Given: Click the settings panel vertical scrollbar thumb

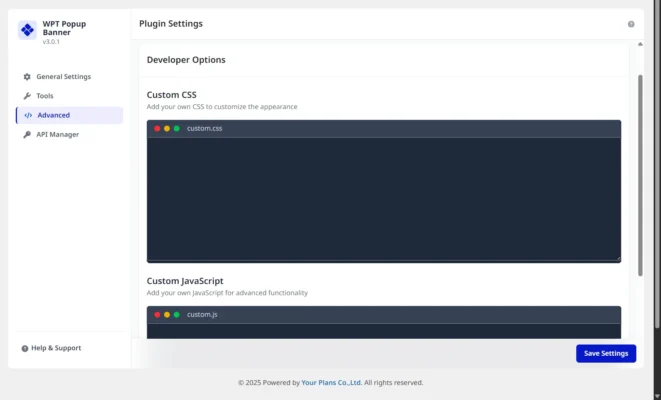Looking at the screenshot, I should click(640, 176).
